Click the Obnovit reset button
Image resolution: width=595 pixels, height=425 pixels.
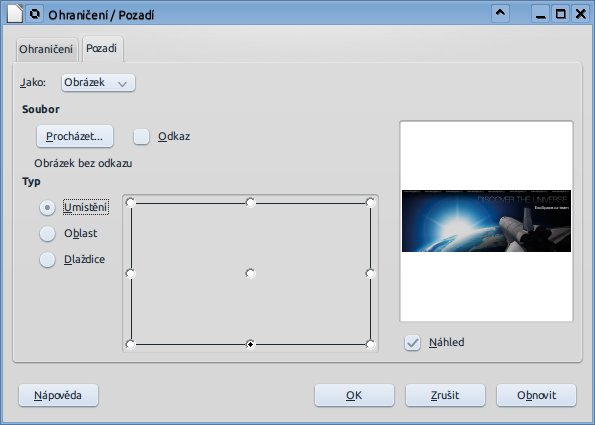coord(536,395)
